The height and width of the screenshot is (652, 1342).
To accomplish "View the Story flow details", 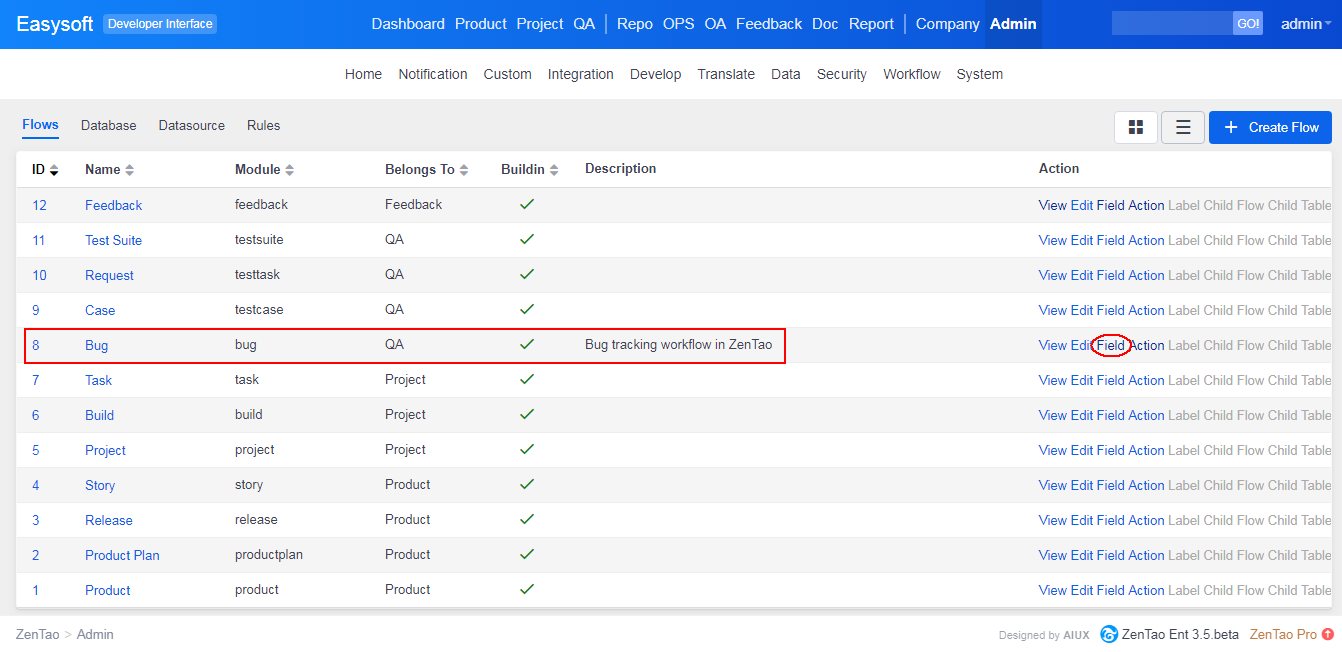I will pyautogui.click(x=1052, y=485).
